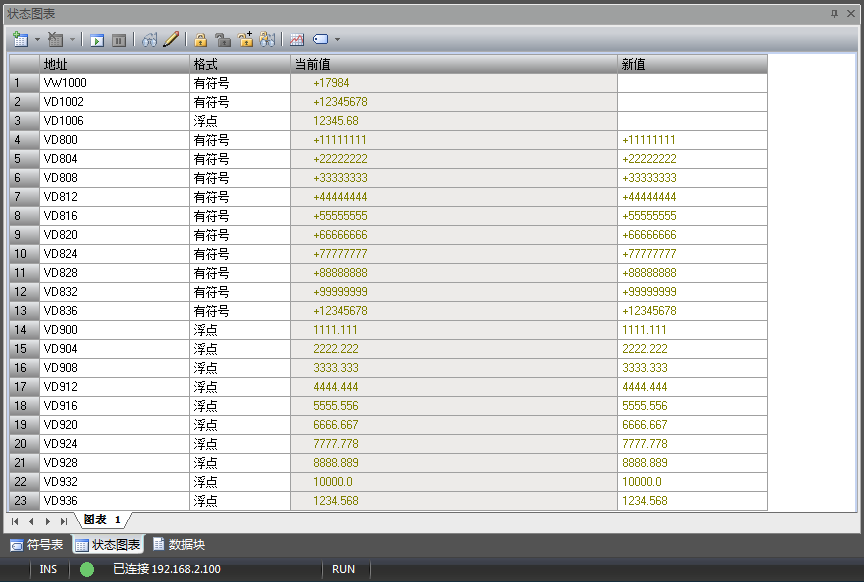Click the pin icon of 状态图表 panel

[835, 13]
